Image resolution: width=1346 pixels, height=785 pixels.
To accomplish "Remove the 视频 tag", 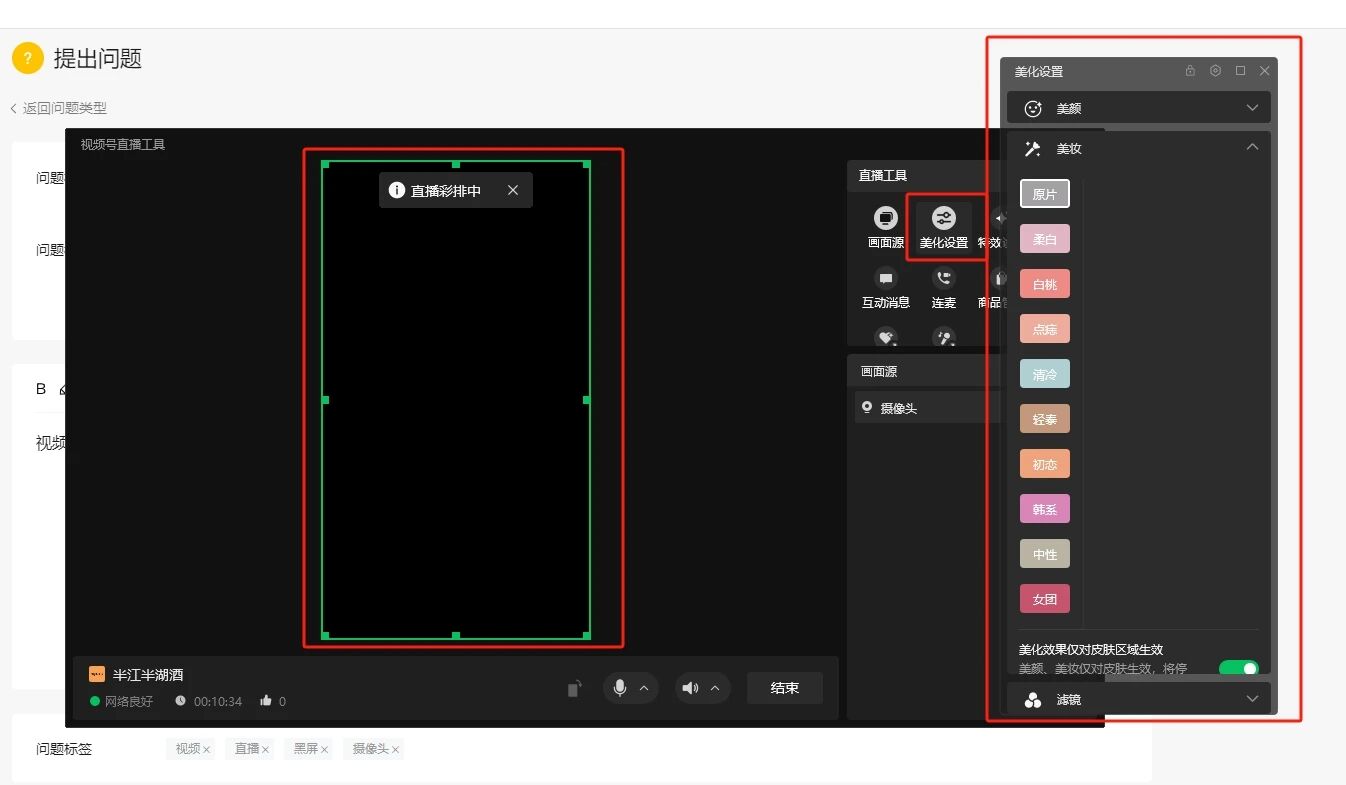I will tap(207, 749).
